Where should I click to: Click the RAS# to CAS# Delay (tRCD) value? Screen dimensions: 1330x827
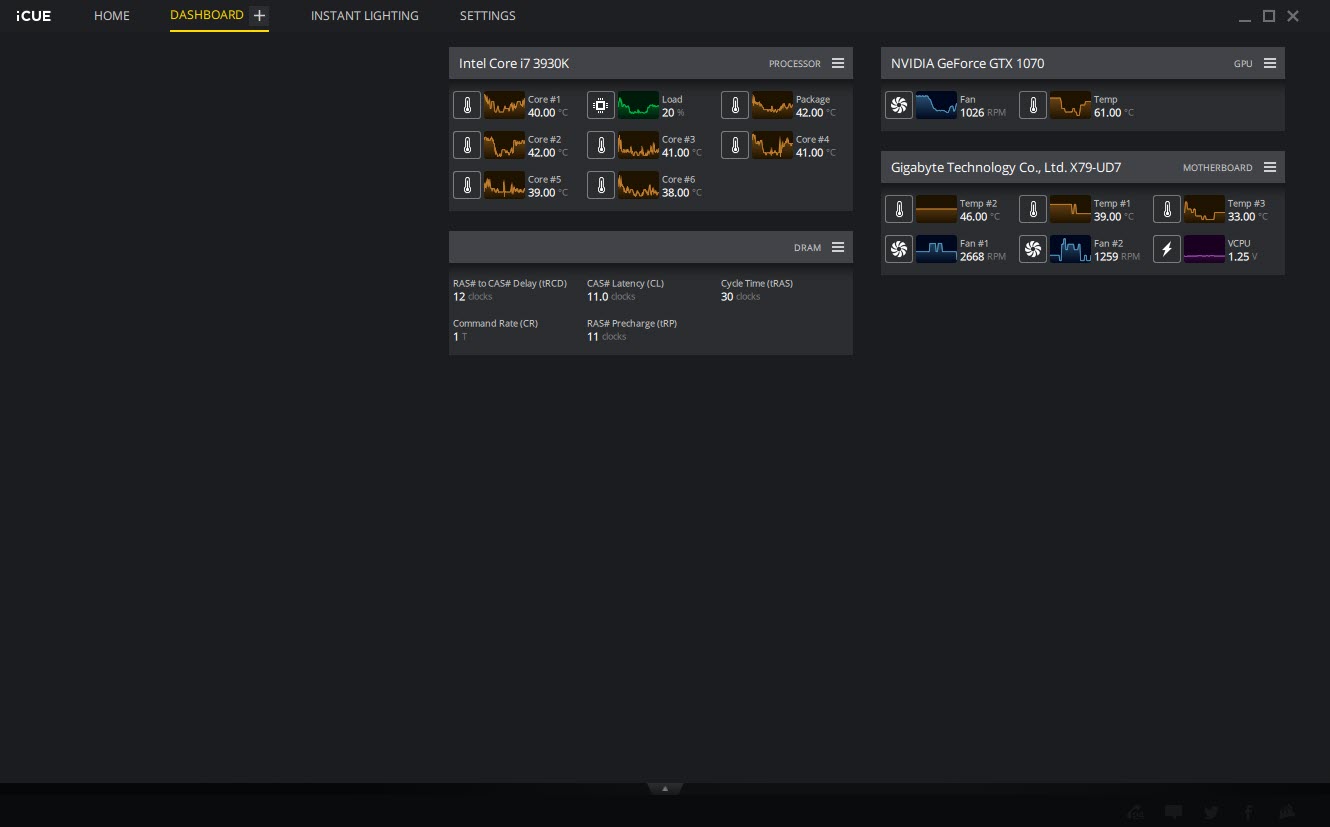(x=473, y=297)
